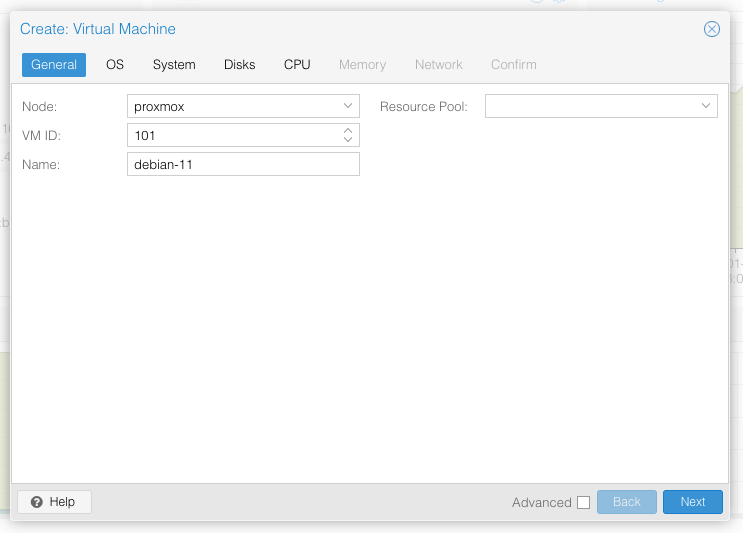
Task: Open the OS tab
Action: point(115,65)
